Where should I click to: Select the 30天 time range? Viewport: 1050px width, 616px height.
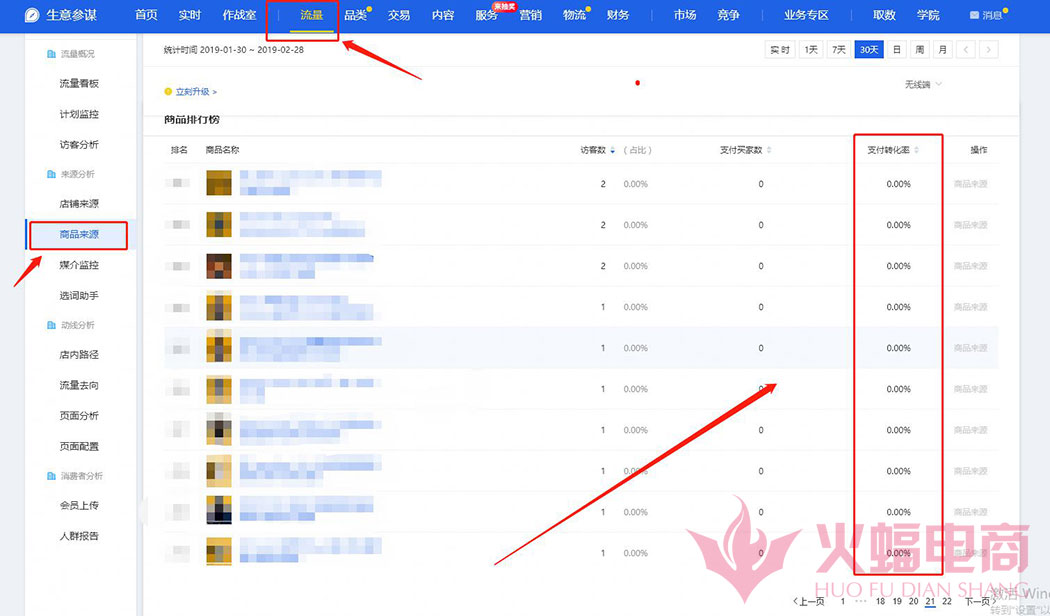(x=869, y=50)
